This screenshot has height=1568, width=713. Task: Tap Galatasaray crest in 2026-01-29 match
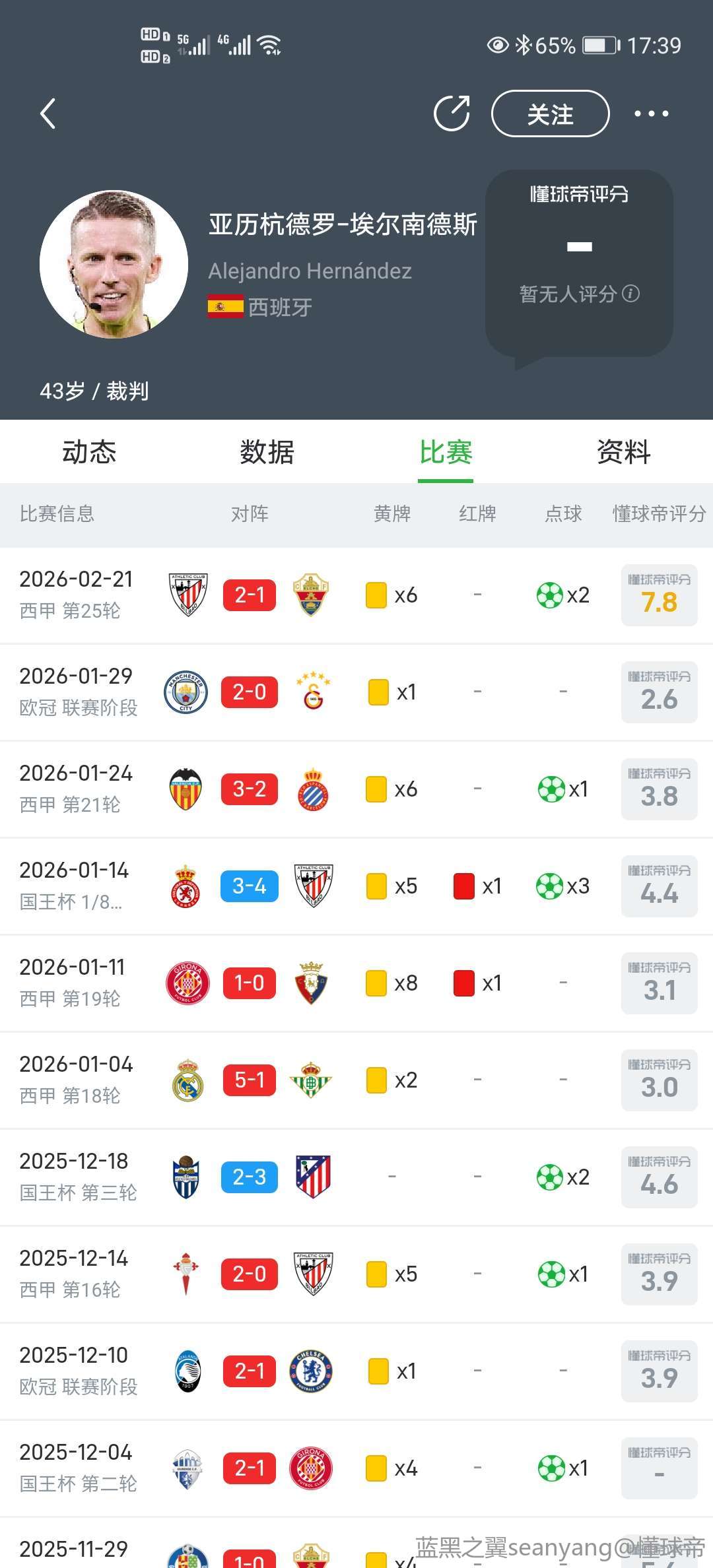(313, 692)
